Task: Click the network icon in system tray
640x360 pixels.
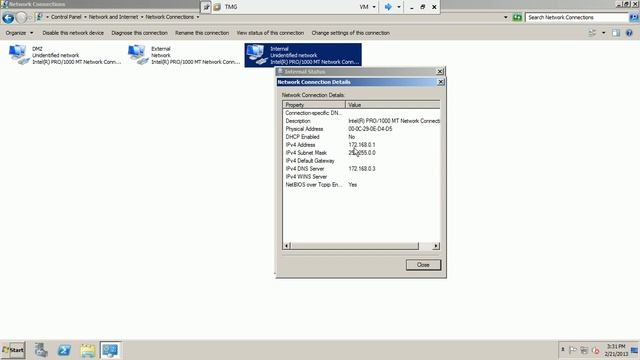Action: pos(584,350)
